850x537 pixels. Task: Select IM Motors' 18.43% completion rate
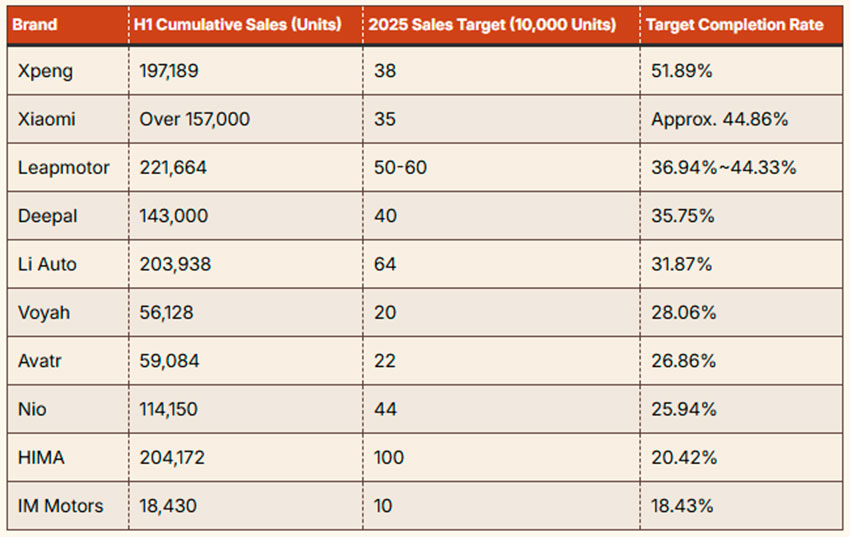(x=682, y=506)
